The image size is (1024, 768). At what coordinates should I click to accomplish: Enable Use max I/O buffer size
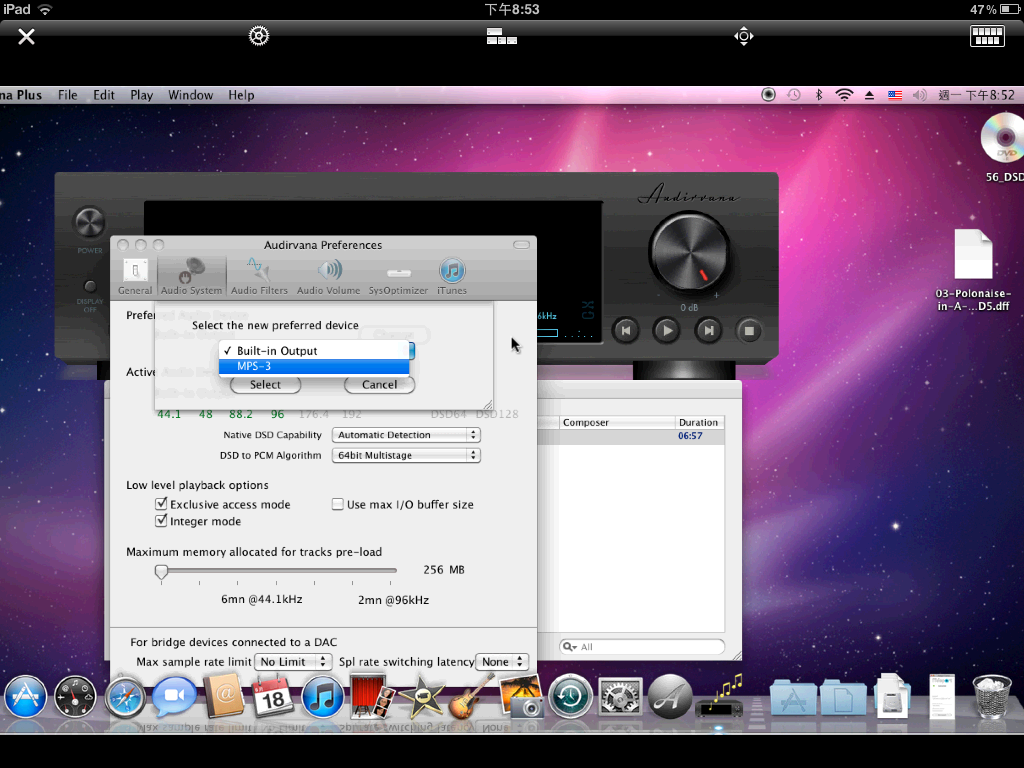pos(338,504)
